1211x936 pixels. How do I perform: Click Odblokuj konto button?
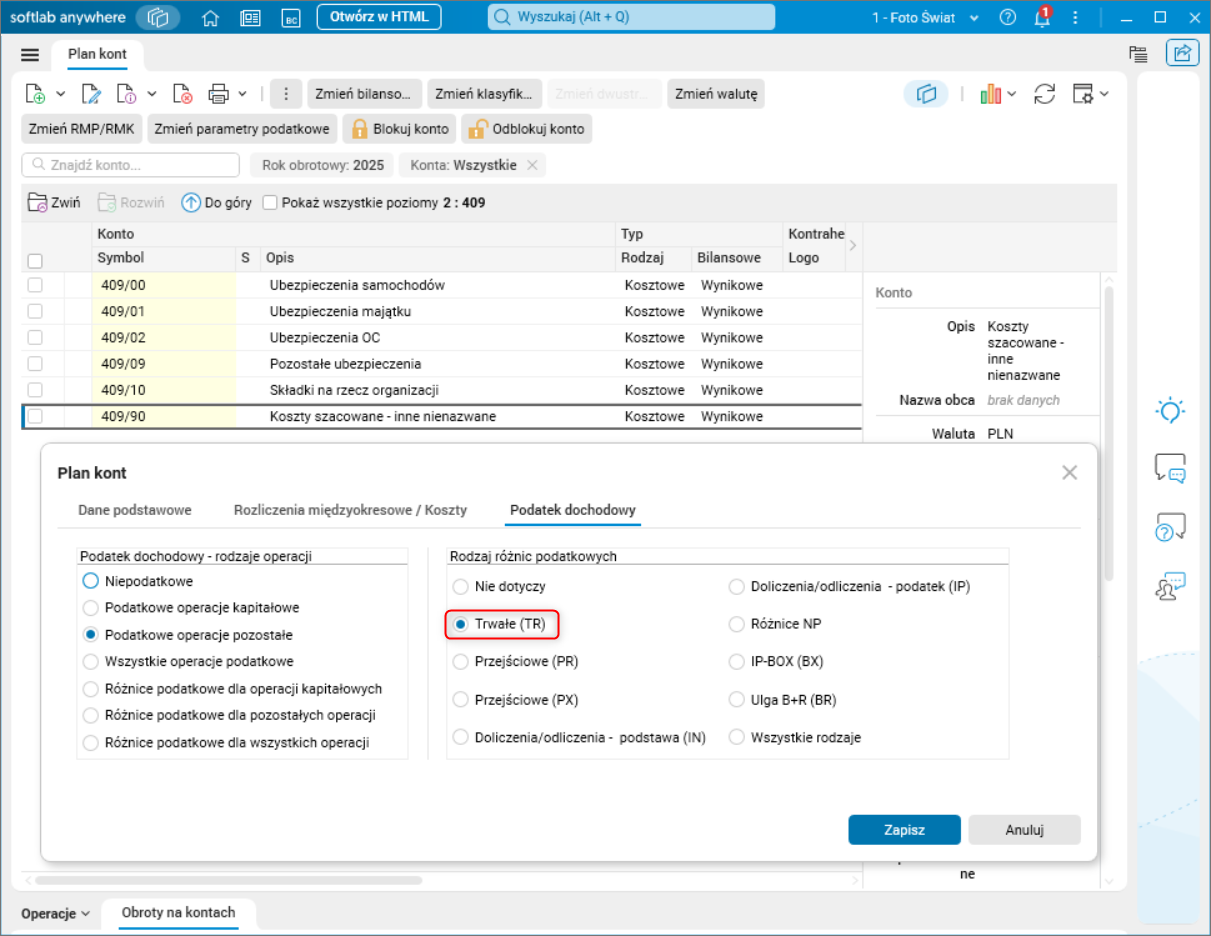coord(527,129)
